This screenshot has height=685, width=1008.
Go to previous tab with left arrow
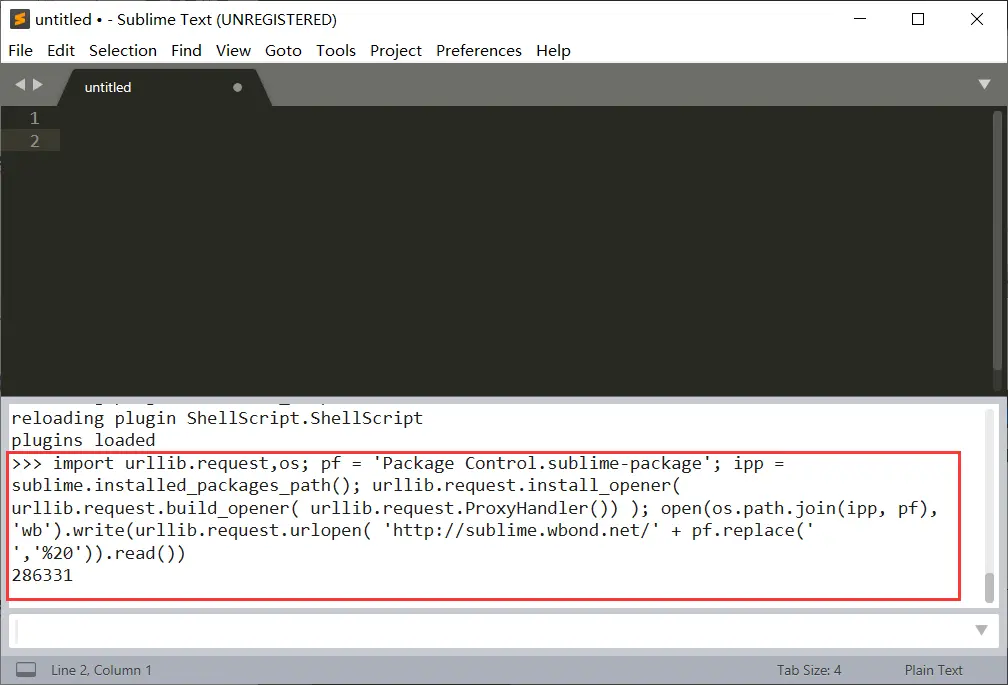[x=20, y=84]
